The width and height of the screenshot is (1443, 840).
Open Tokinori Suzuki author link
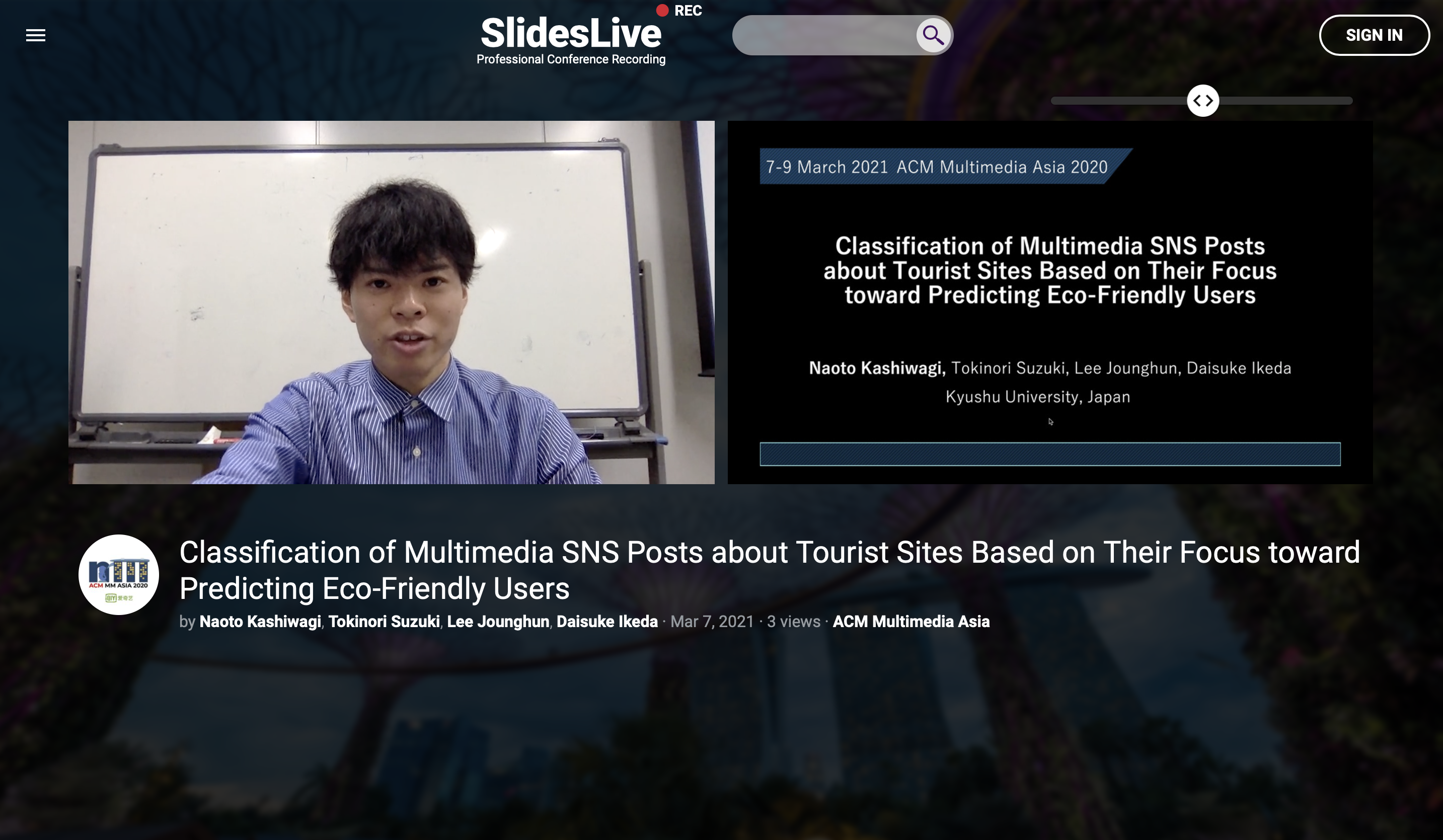pyautogui.click(x=384, y=621)
